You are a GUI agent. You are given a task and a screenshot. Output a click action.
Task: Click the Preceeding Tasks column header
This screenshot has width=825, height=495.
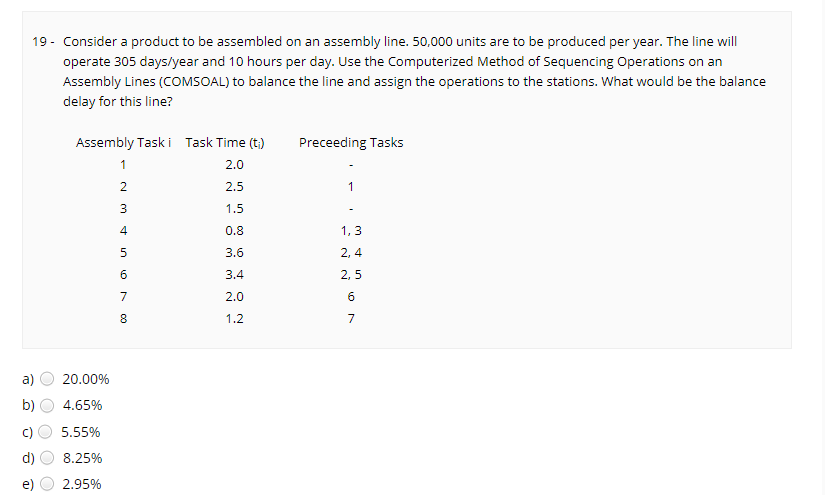pyautogui.click(x=351, y=143)
